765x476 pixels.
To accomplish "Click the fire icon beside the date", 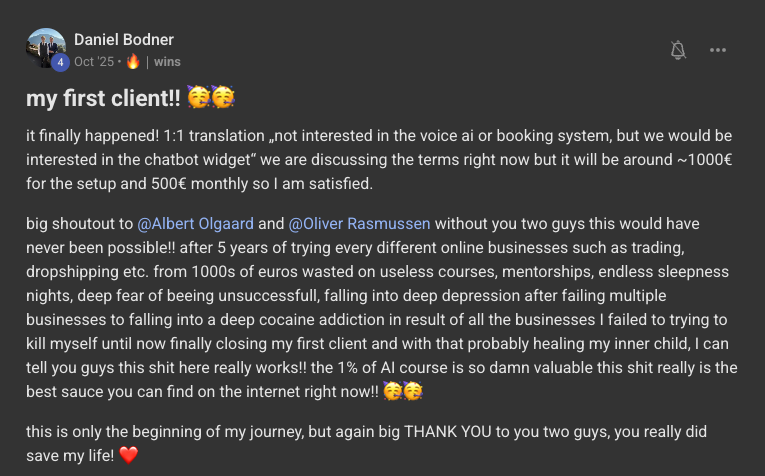I will [x=133, y=61].
